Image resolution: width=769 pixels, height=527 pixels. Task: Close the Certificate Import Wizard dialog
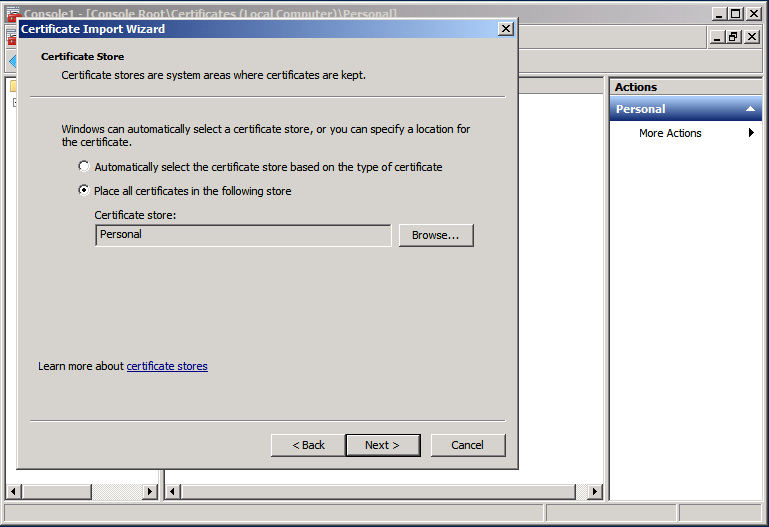click(x=506, y=29)
